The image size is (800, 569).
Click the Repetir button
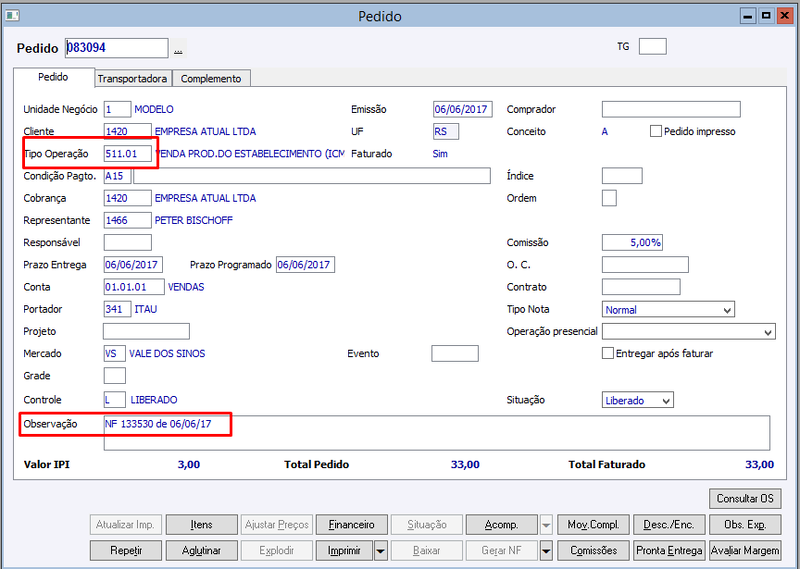[x=126, y=551]
